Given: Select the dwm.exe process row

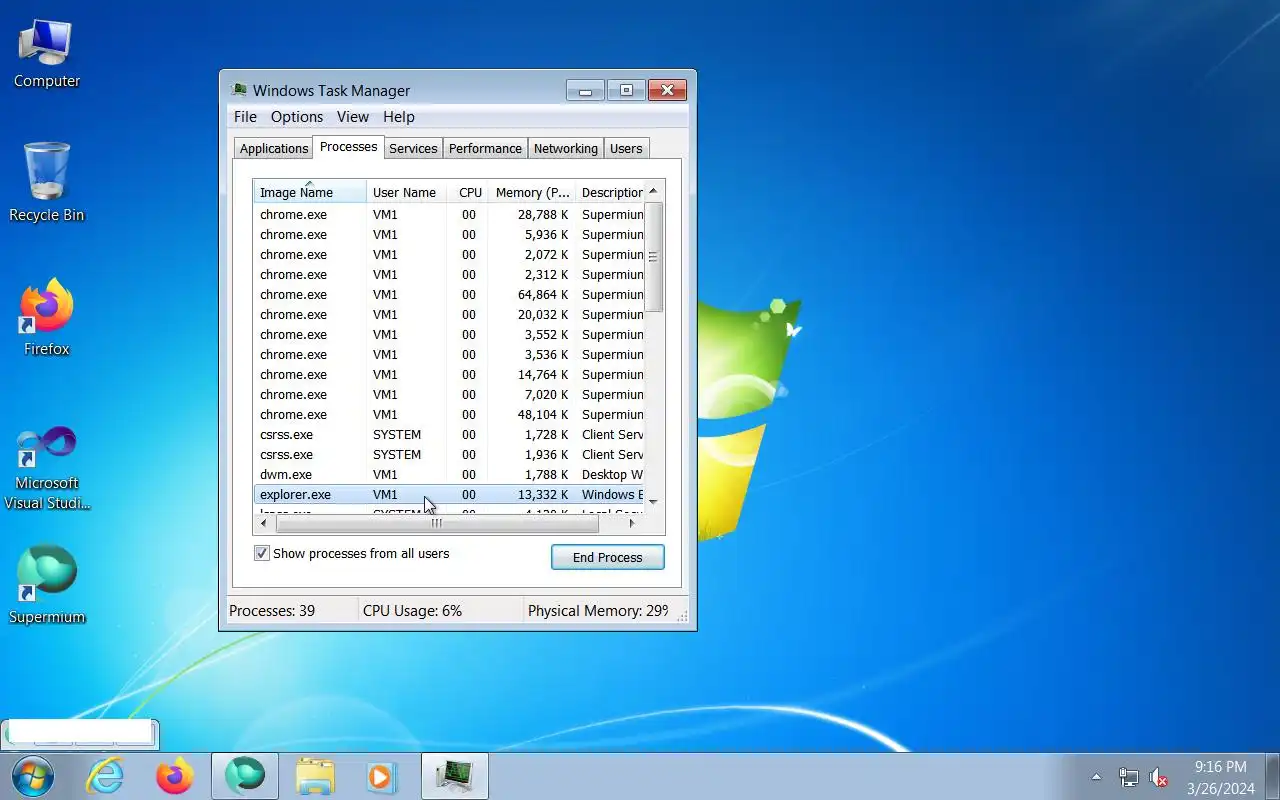Looking at the screenshot, I should tap(449, 474).
